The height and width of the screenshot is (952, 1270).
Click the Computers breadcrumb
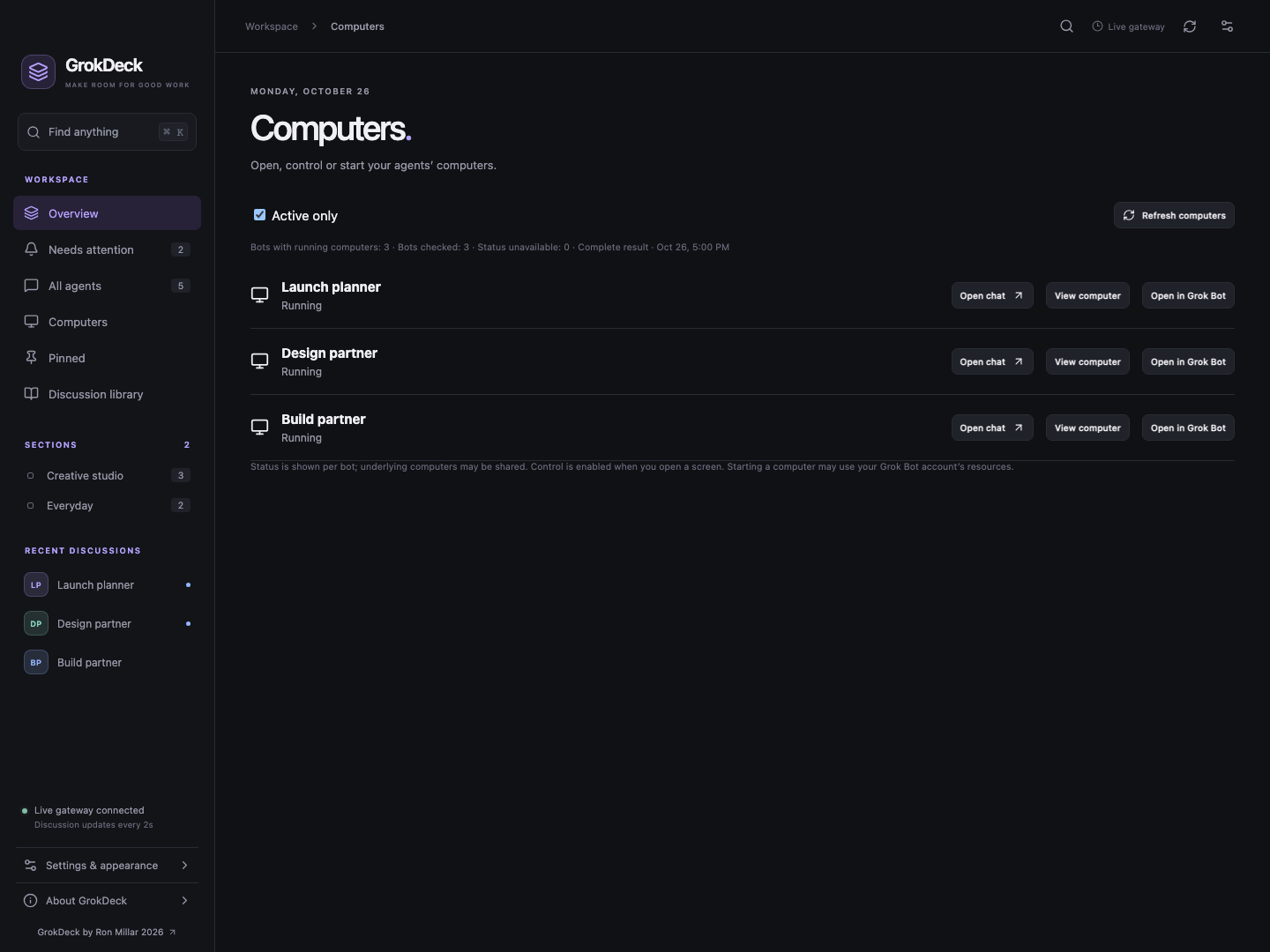pyautogui.click(x=357, y=26)
